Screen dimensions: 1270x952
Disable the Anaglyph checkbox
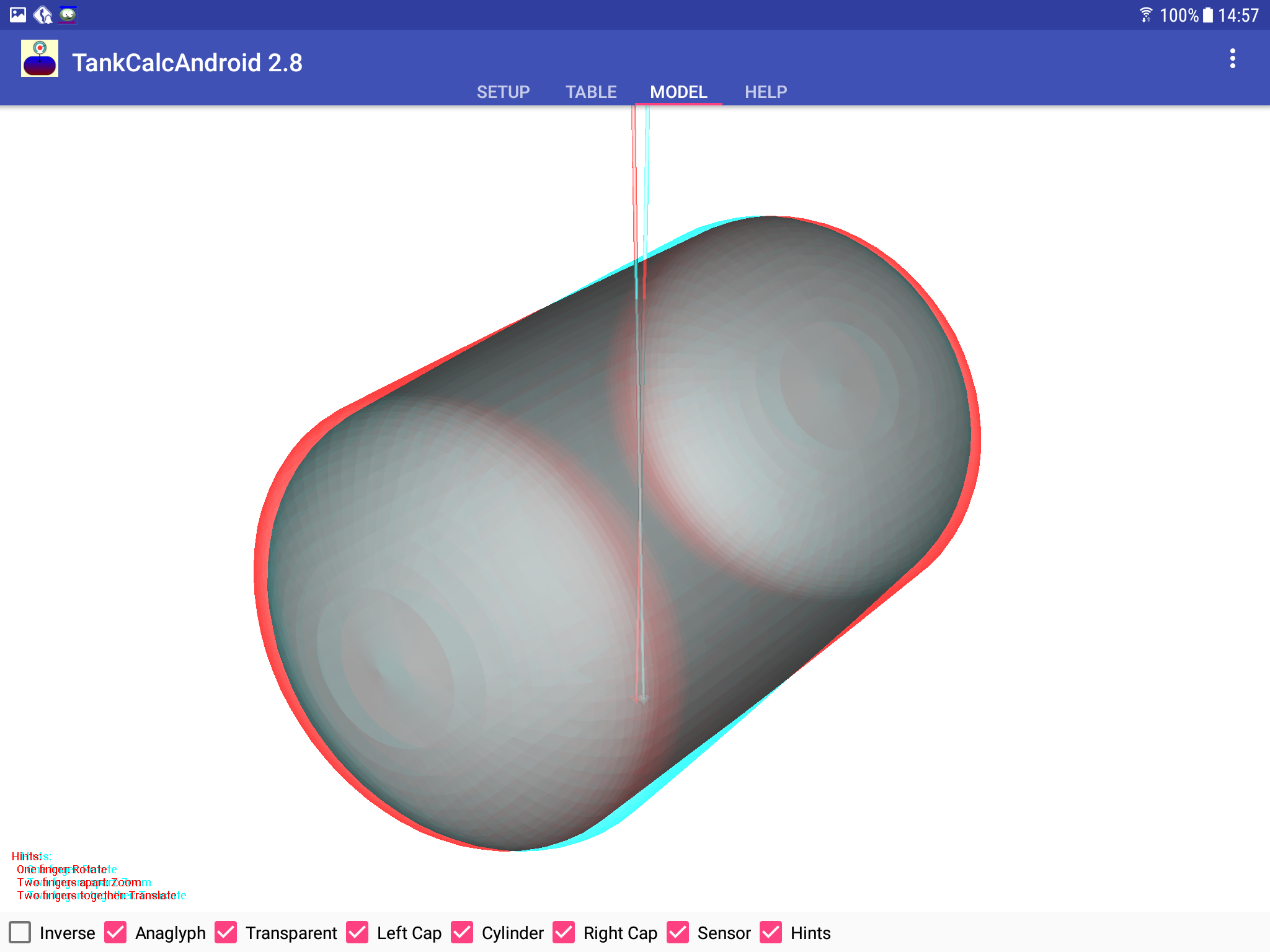pyautogui.click(x=116, y=932)
